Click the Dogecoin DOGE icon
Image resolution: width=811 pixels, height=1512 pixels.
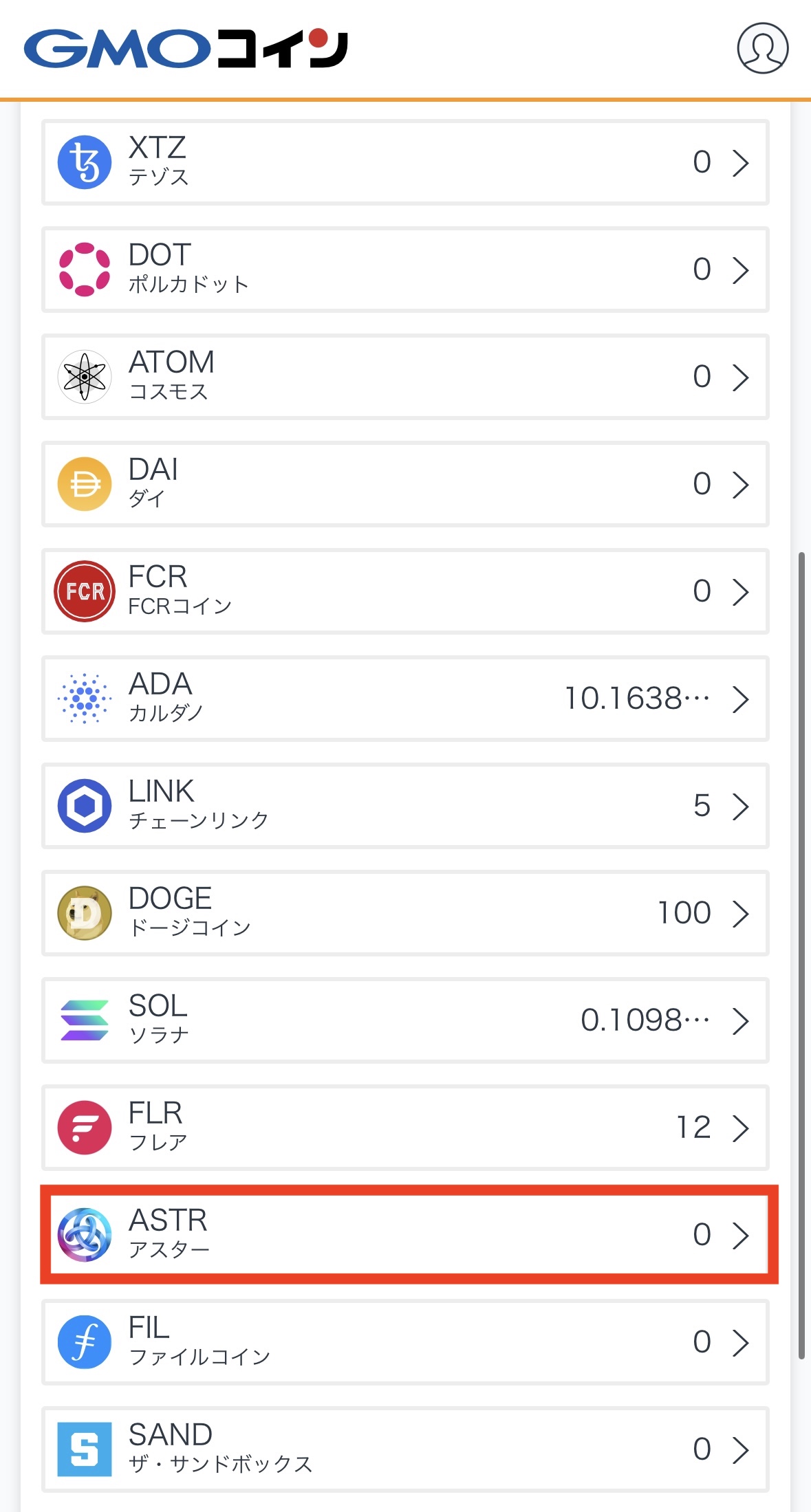click(x=85, y=913)
